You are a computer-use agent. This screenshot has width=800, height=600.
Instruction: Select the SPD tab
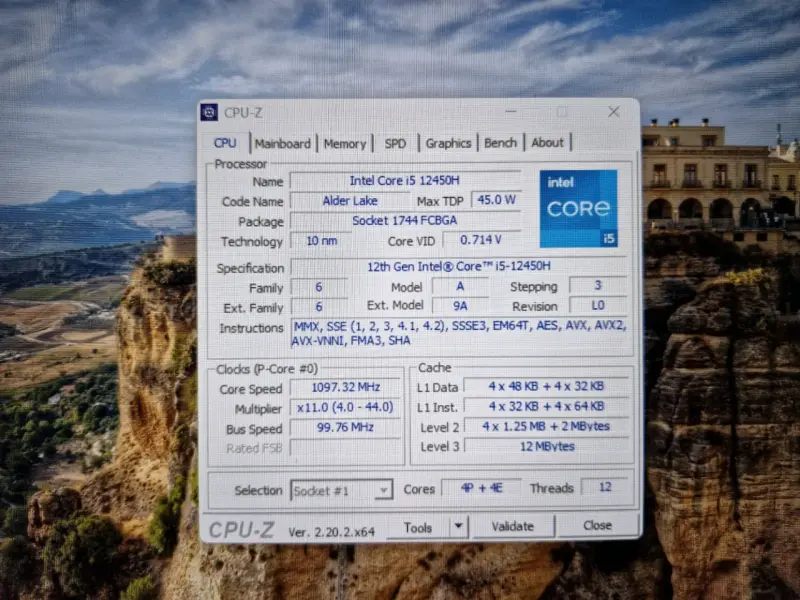tap(395, 143)
